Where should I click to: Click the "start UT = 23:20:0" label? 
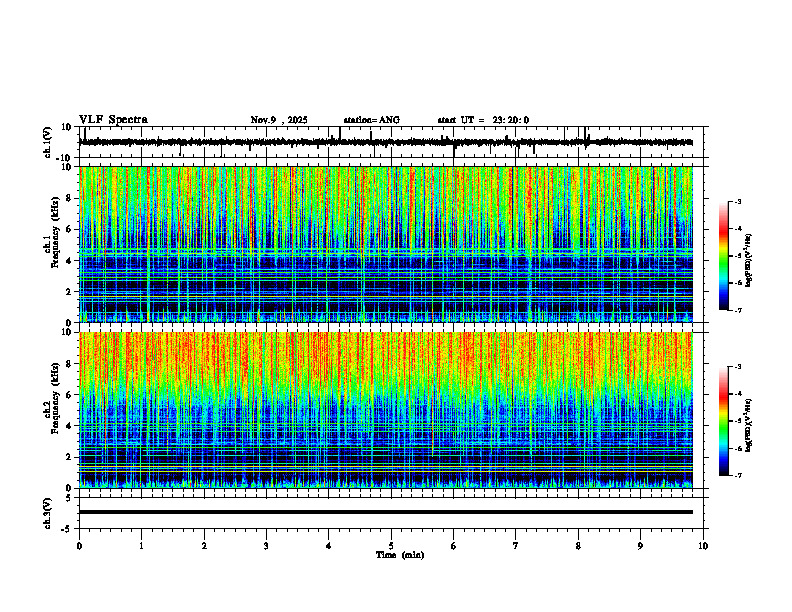[483, 120]
